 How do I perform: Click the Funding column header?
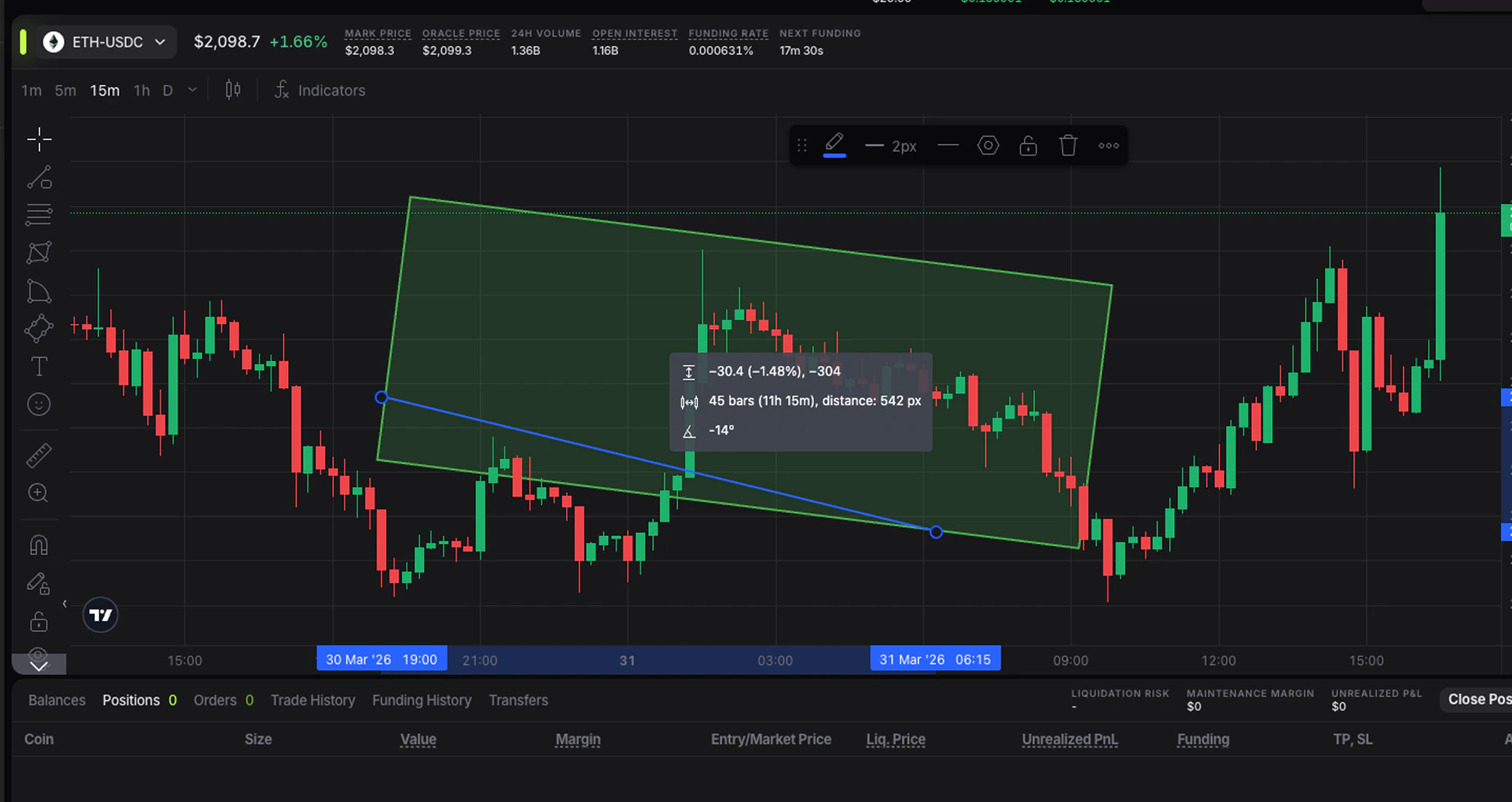(x=1203, y=740)
